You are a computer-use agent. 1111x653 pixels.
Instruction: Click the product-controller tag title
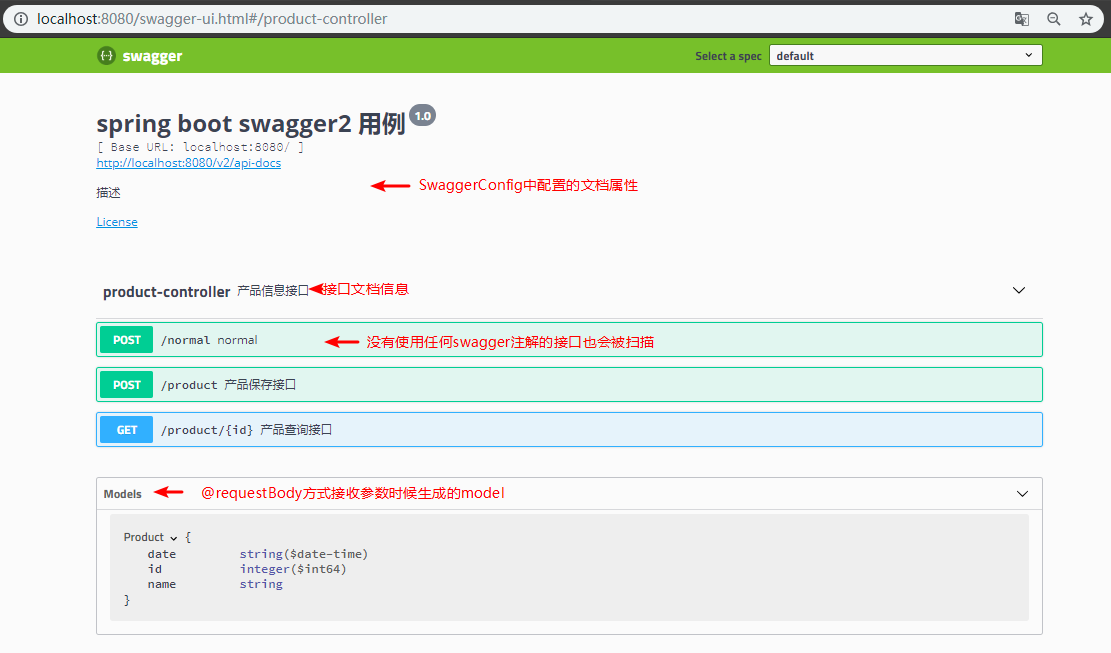coord(166,292)
